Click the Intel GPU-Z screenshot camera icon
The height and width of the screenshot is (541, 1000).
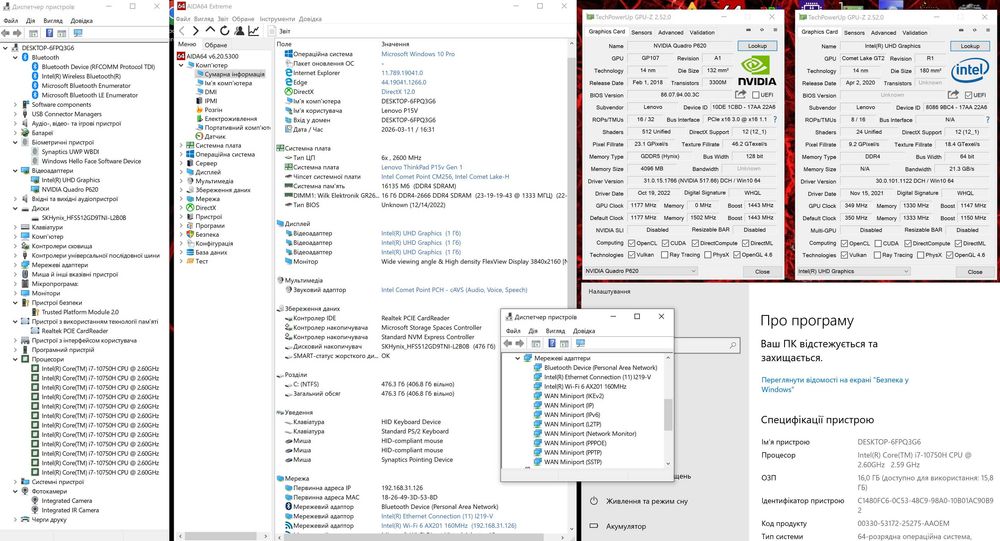[960, 30]
